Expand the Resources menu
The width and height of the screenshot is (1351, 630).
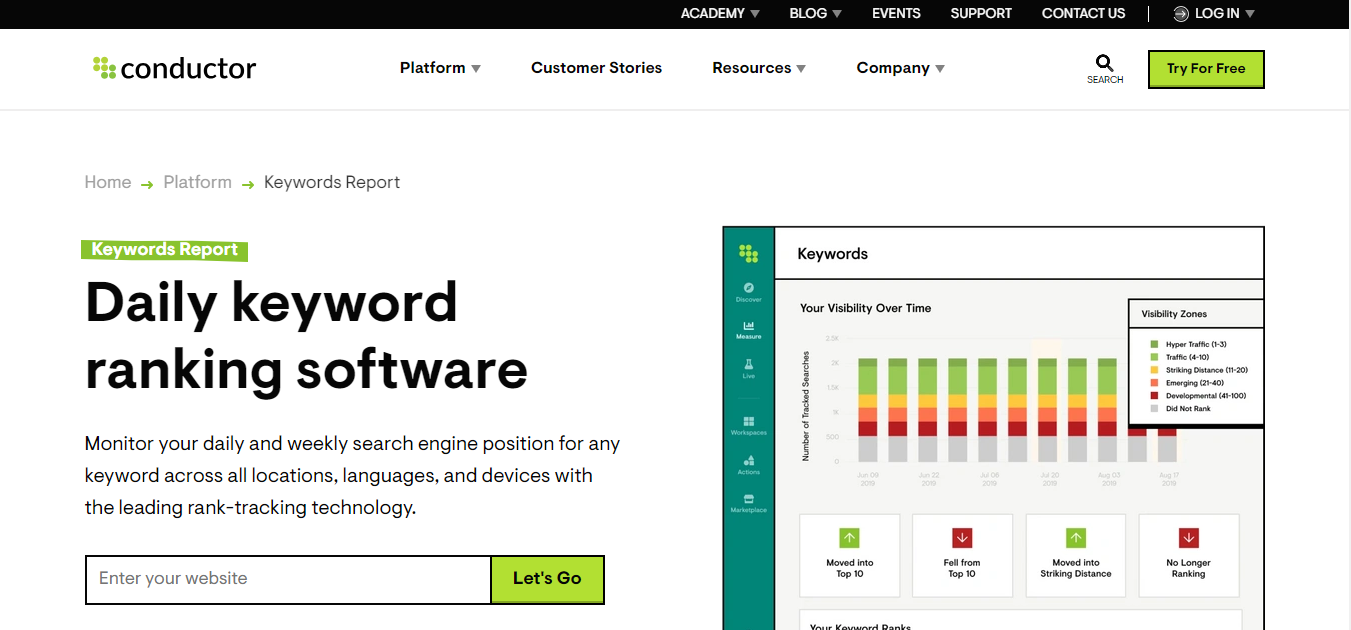(x=759, y=68)
